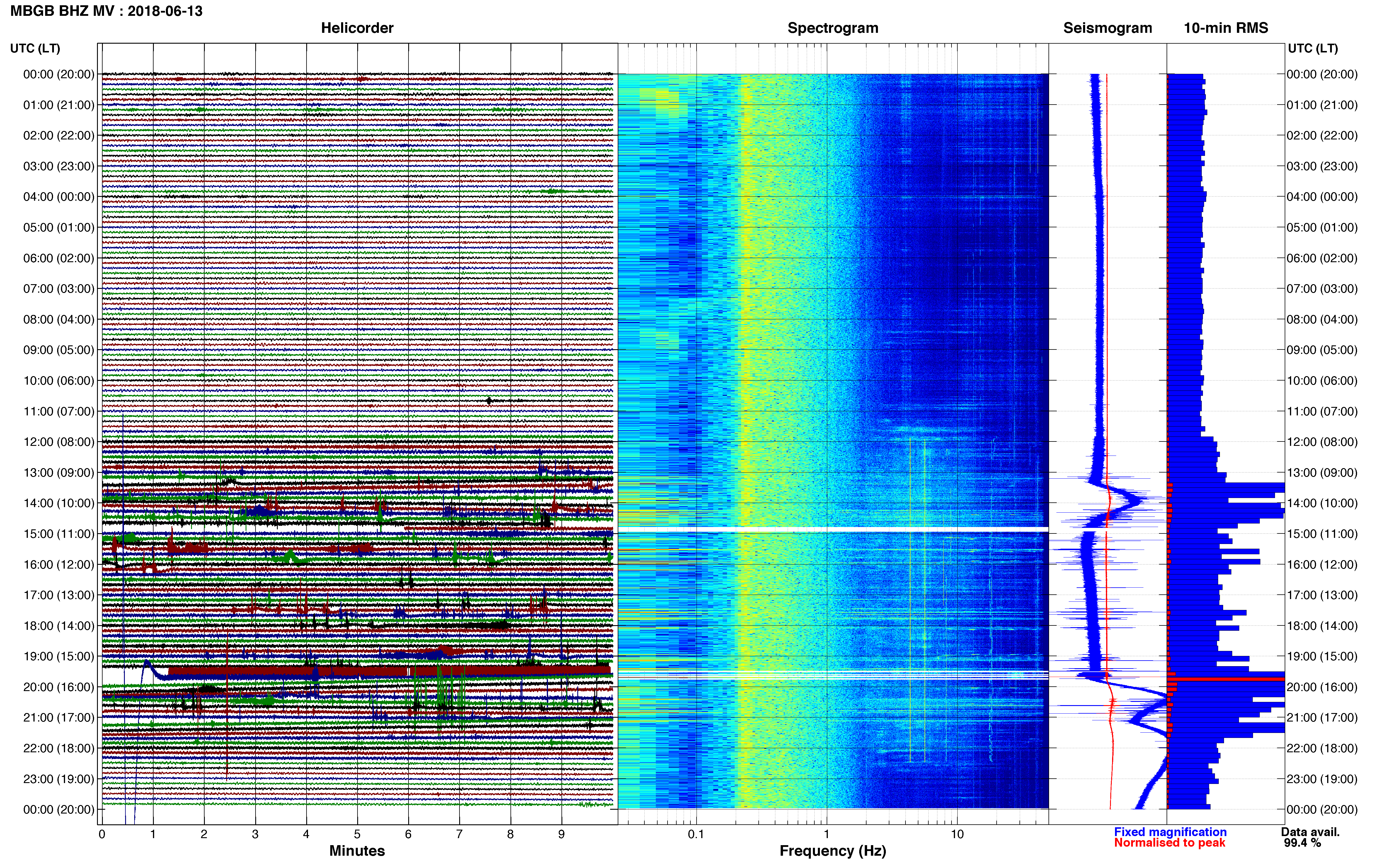
Task: Click the '0' tick on the Minutes axis
Action: point(102,834)
